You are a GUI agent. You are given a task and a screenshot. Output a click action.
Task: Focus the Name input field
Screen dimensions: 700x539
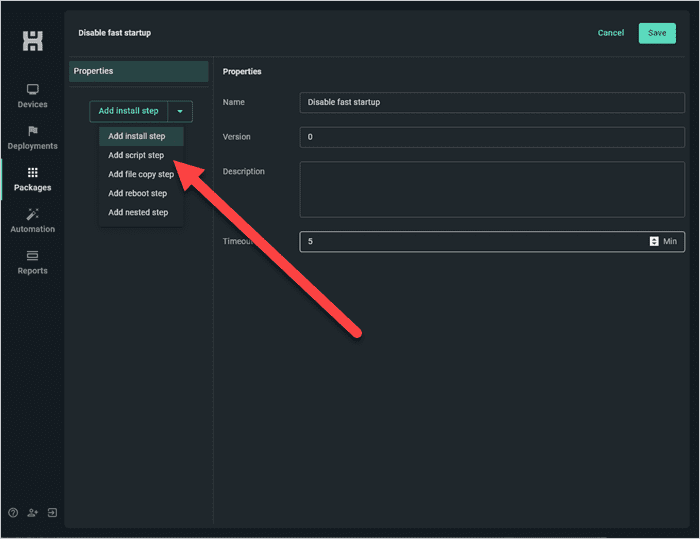click(492, 102)
